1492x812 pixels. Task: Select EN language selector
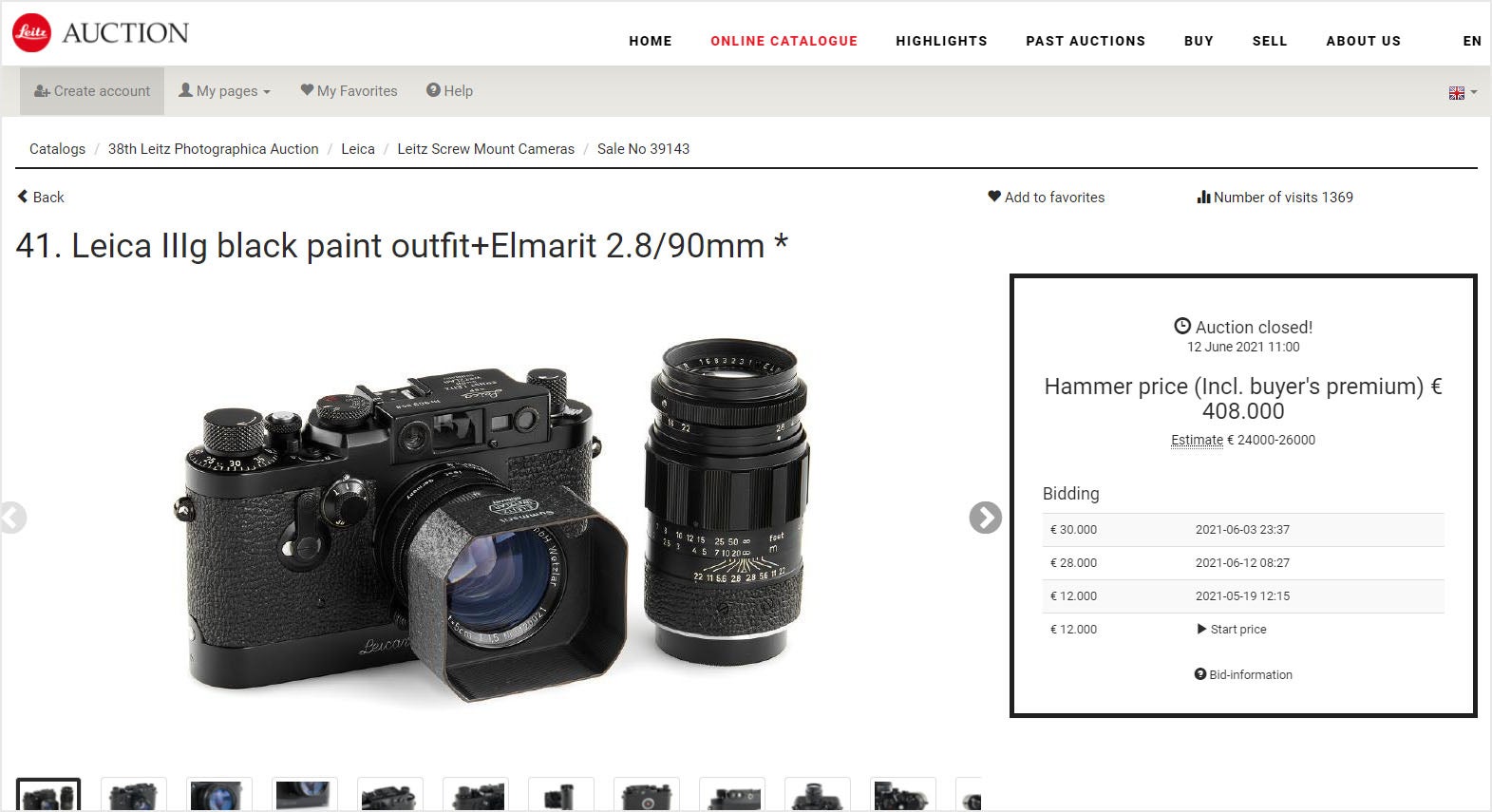click(x=1472, y=41)
